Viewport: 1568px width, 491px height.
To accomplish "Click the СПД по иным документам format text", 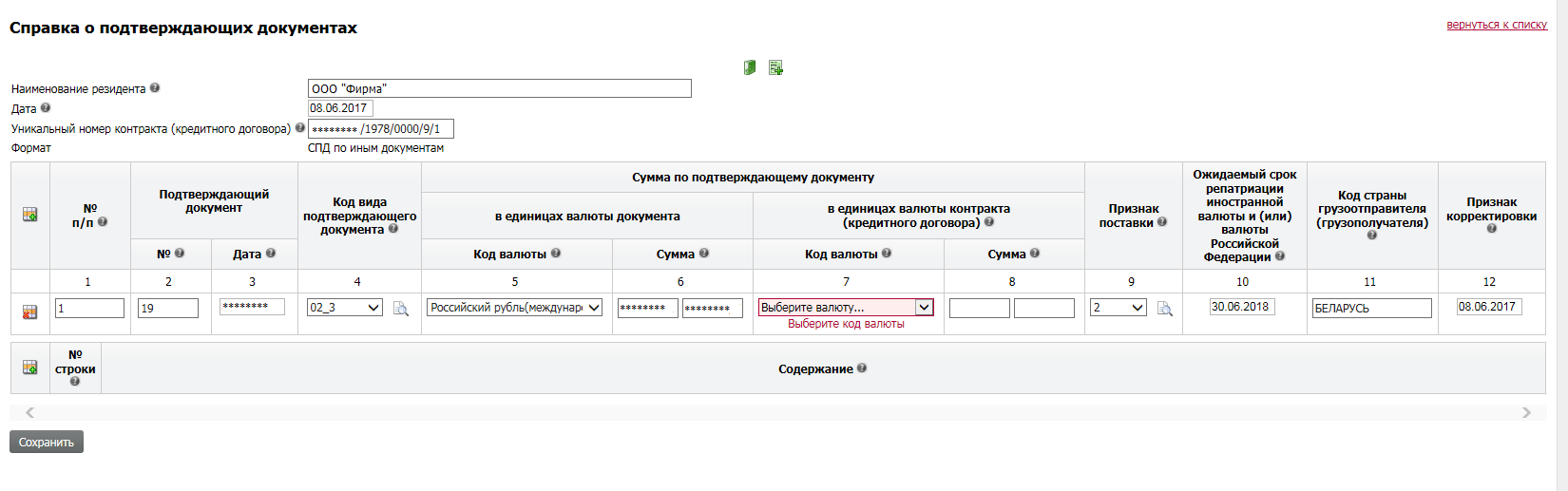I will point(375,148).
